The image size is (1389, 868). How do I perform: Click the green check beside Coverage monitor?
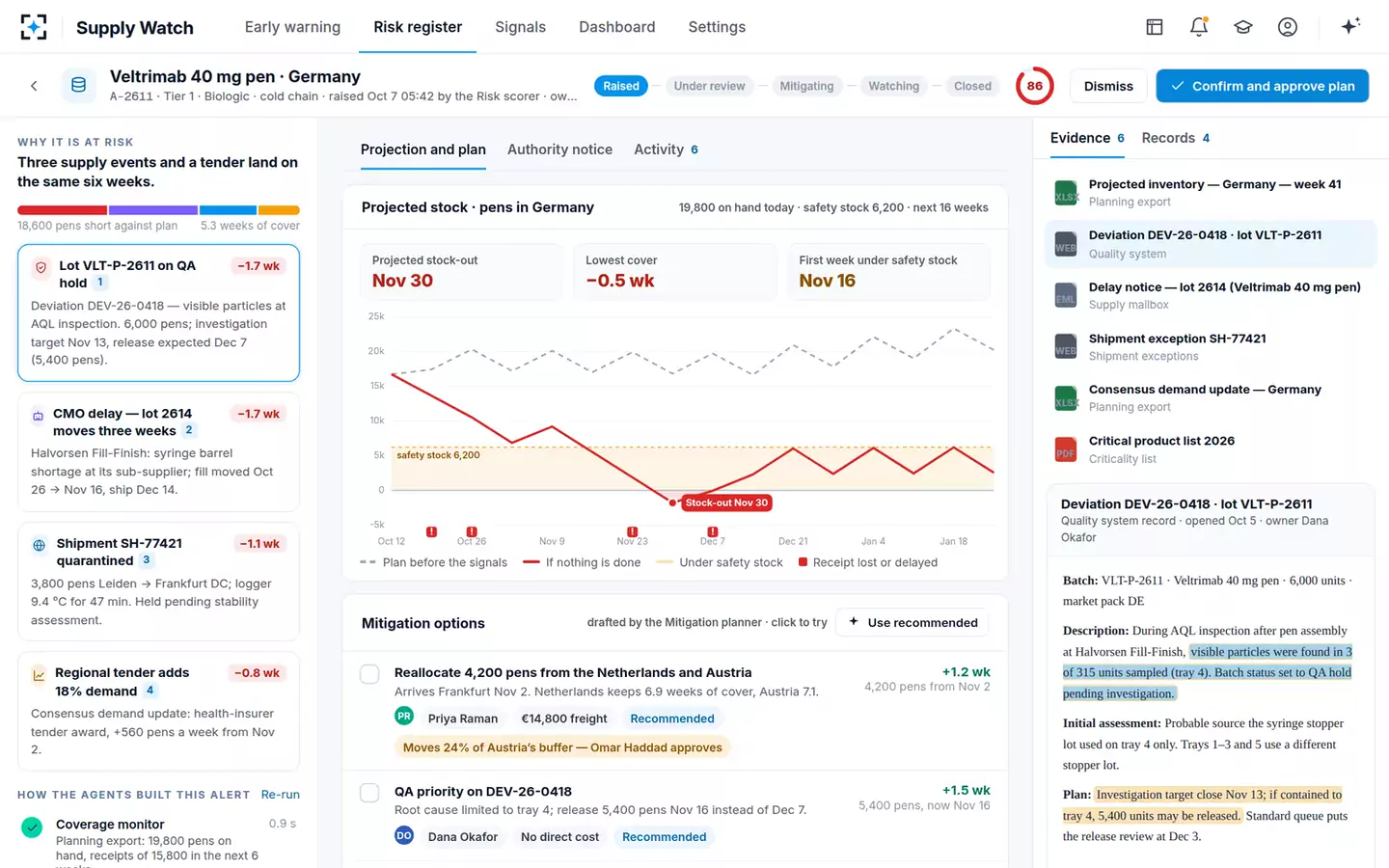[x=32, y=827]
